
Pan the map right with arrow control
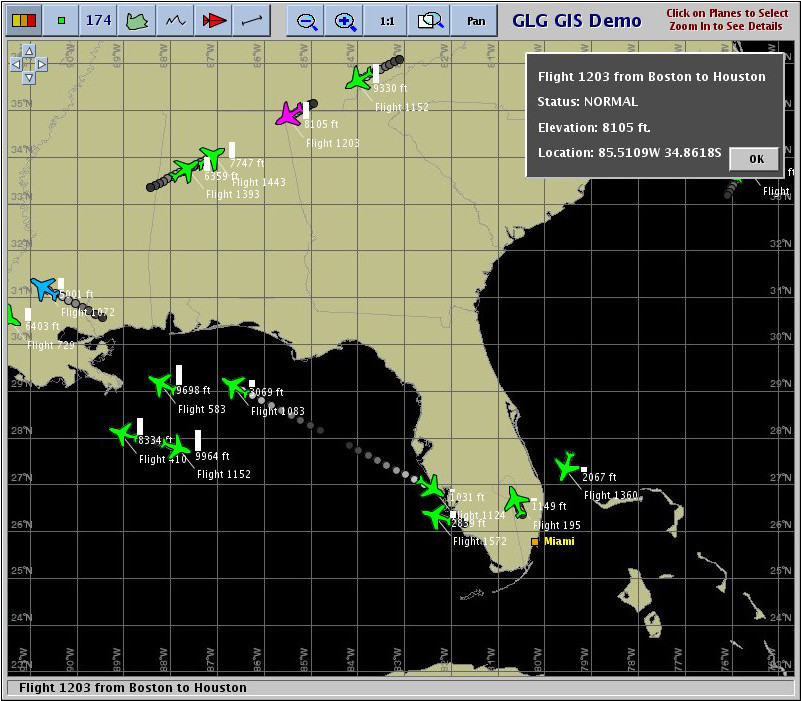(x=42, y=64)
